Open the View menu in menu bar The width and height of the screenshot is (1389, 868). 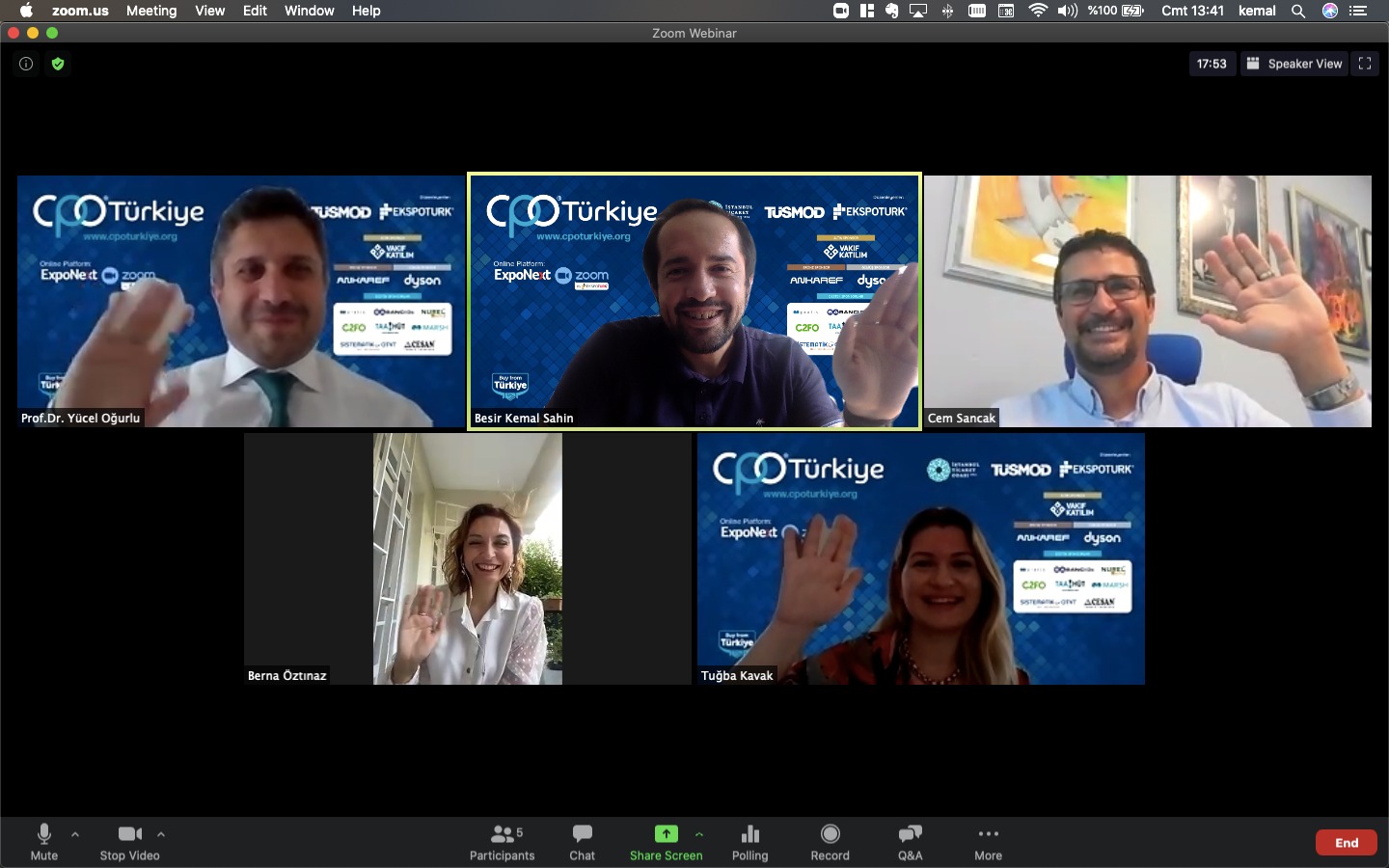[x=209, y=11]
